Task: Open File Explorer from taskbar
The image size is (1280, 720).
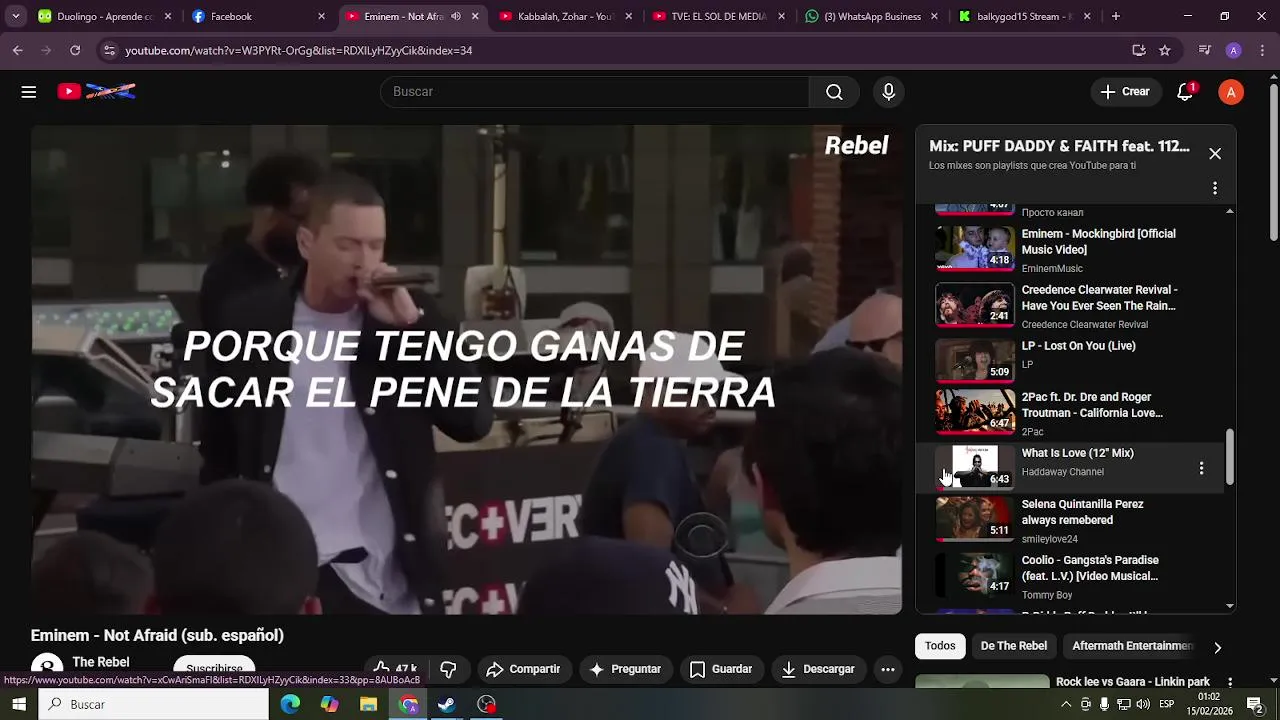Action: (369, 704)
